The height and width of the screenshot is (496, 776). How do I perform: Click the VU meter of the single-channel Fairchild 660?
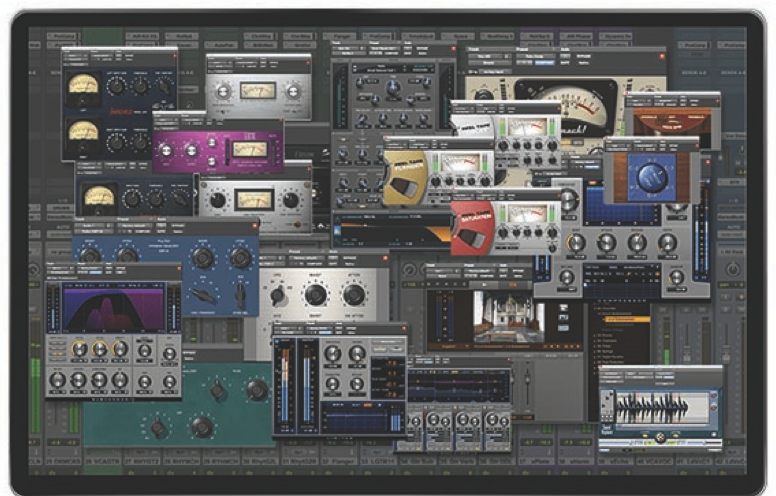point(99,197)
